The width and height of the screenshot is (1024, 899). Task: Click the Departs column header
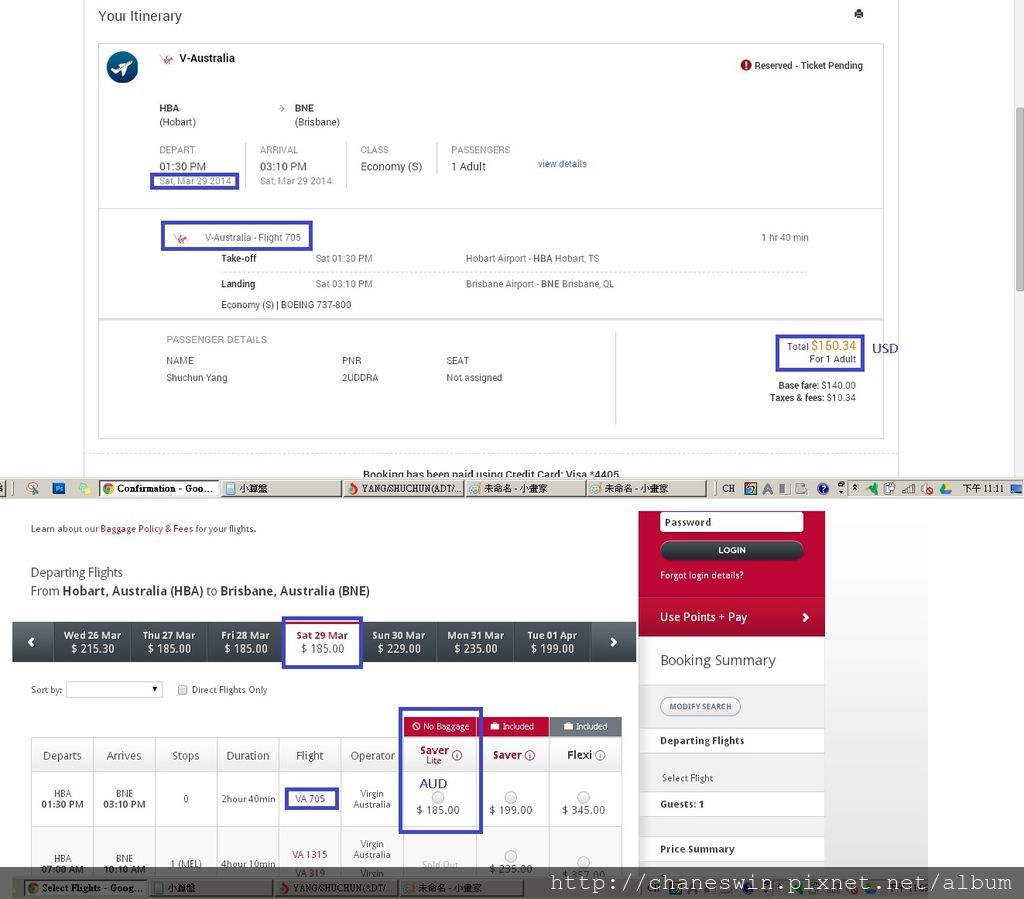click(x=62, y=755)
